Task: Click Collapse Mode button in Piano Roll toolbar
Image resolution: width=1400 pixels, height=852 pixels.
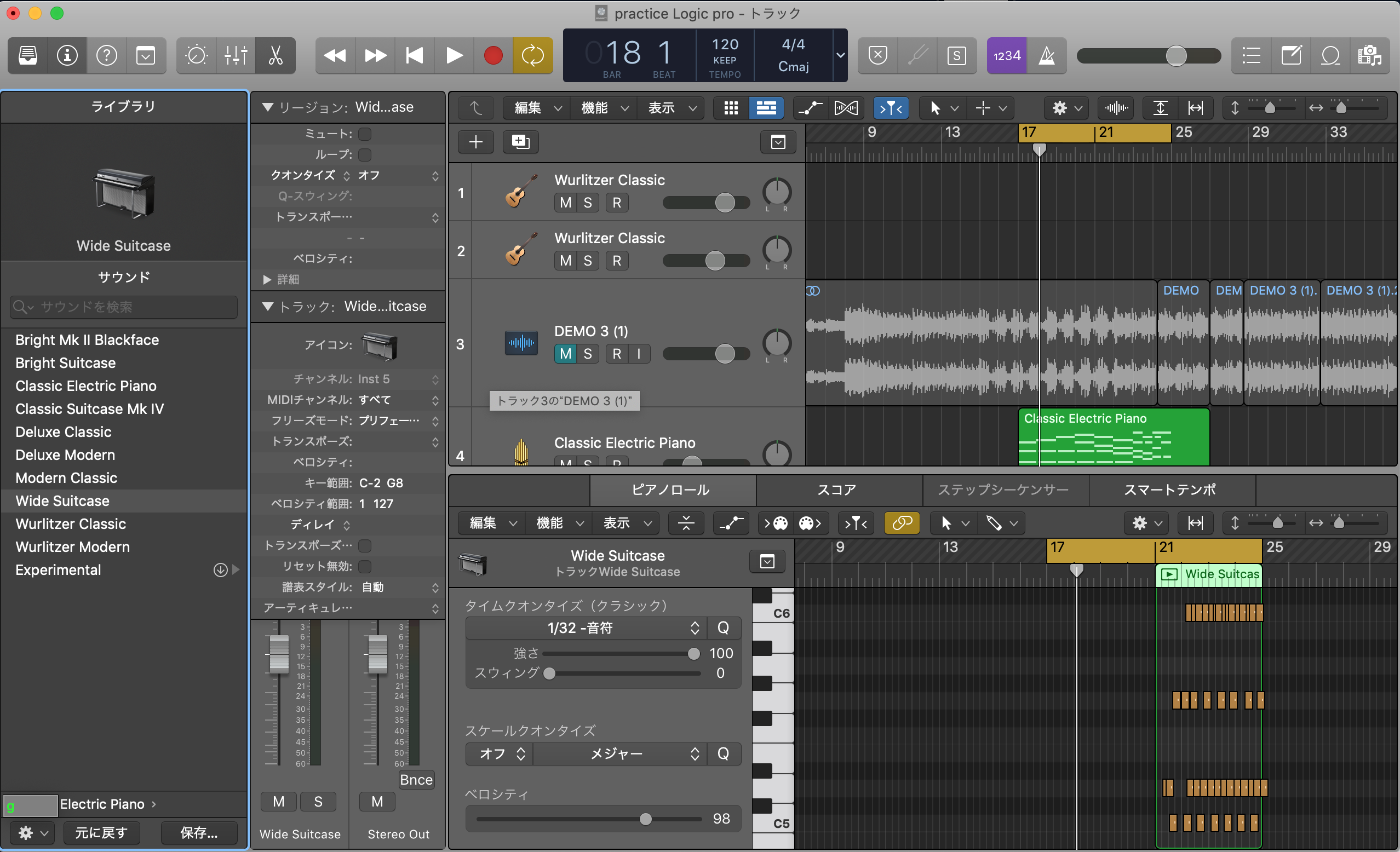Action: (x=686, y=523)
